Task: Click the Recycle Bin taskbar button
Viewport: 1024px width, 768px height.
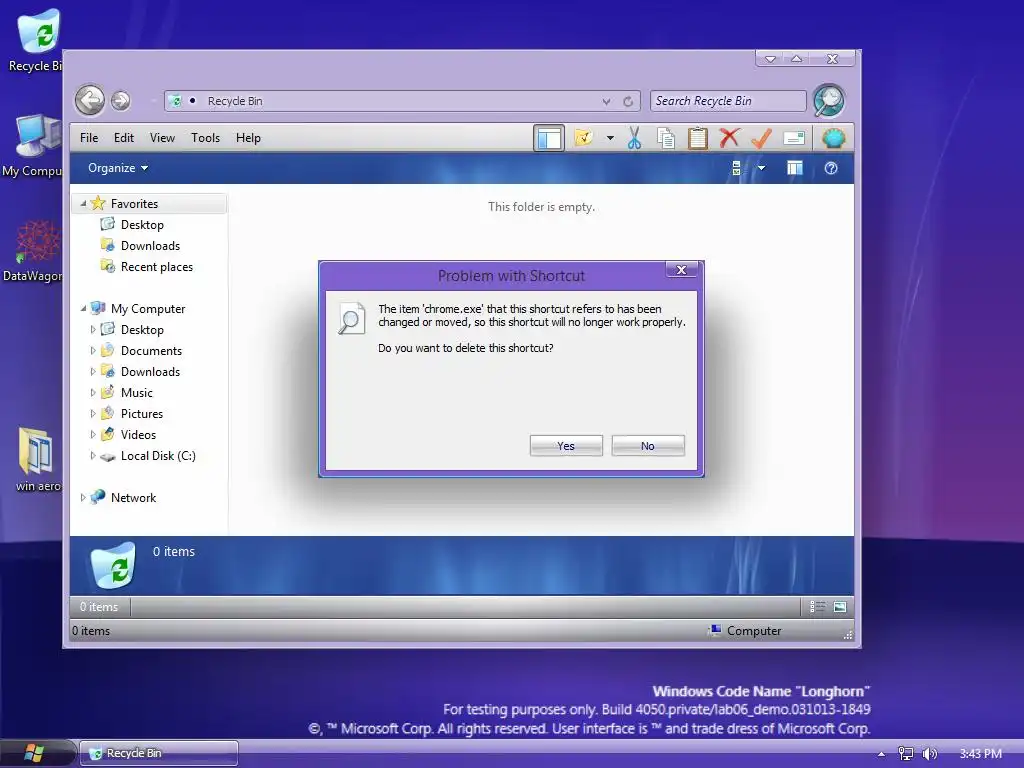Action: (159, 753)
